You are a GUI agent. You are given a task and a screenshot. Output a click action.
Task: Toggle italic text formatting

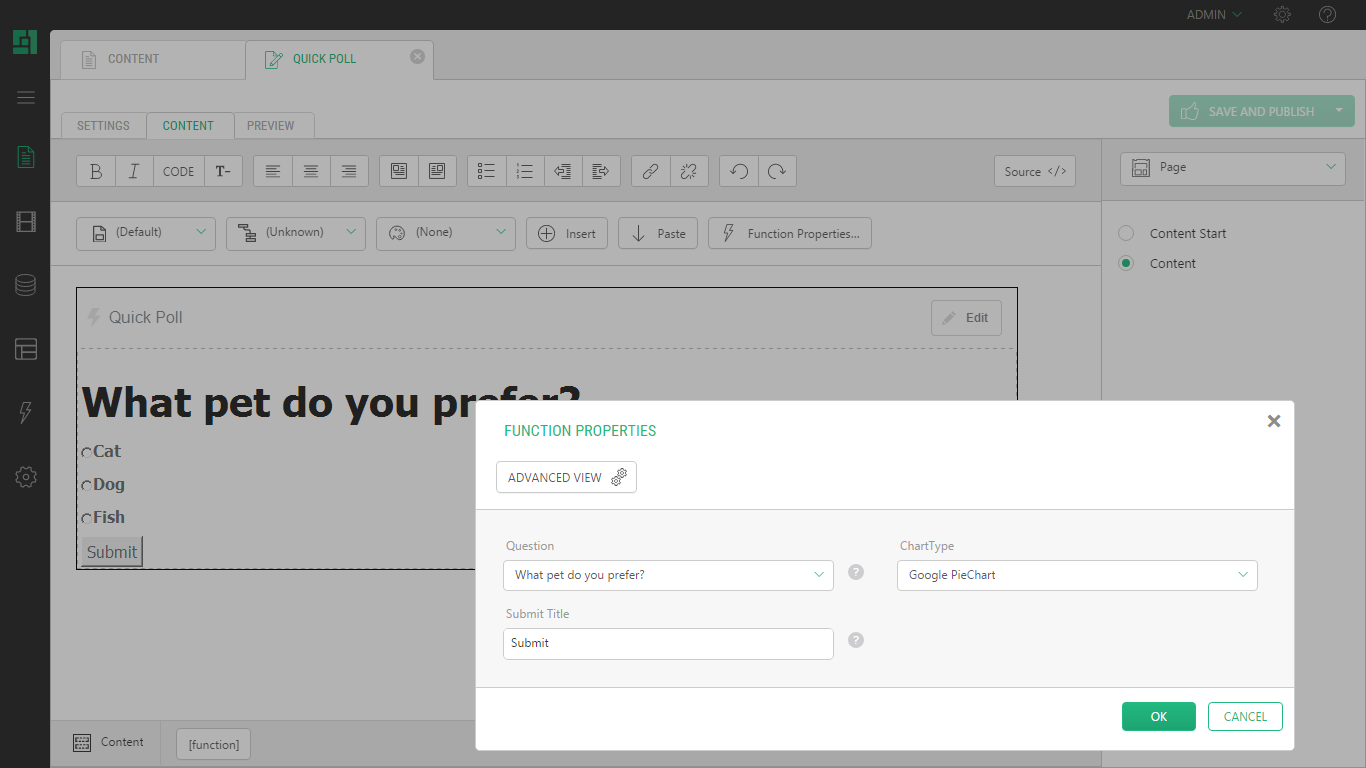click(134, 171)
